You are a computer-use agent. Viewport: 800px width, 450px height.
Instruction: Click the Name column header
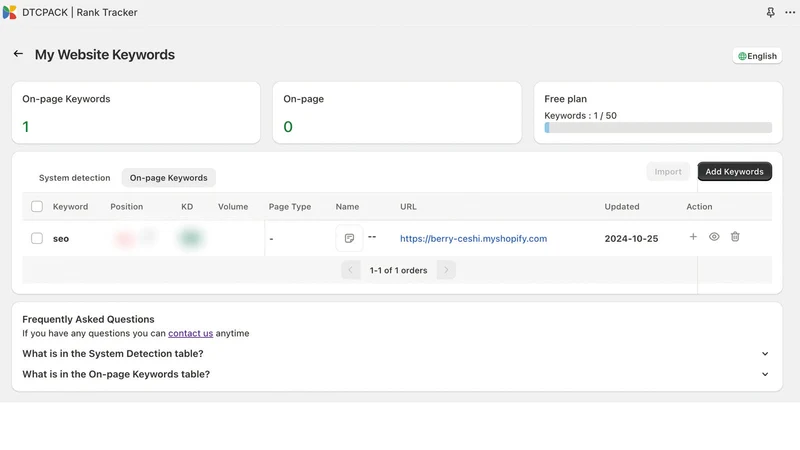click(347, 207)
